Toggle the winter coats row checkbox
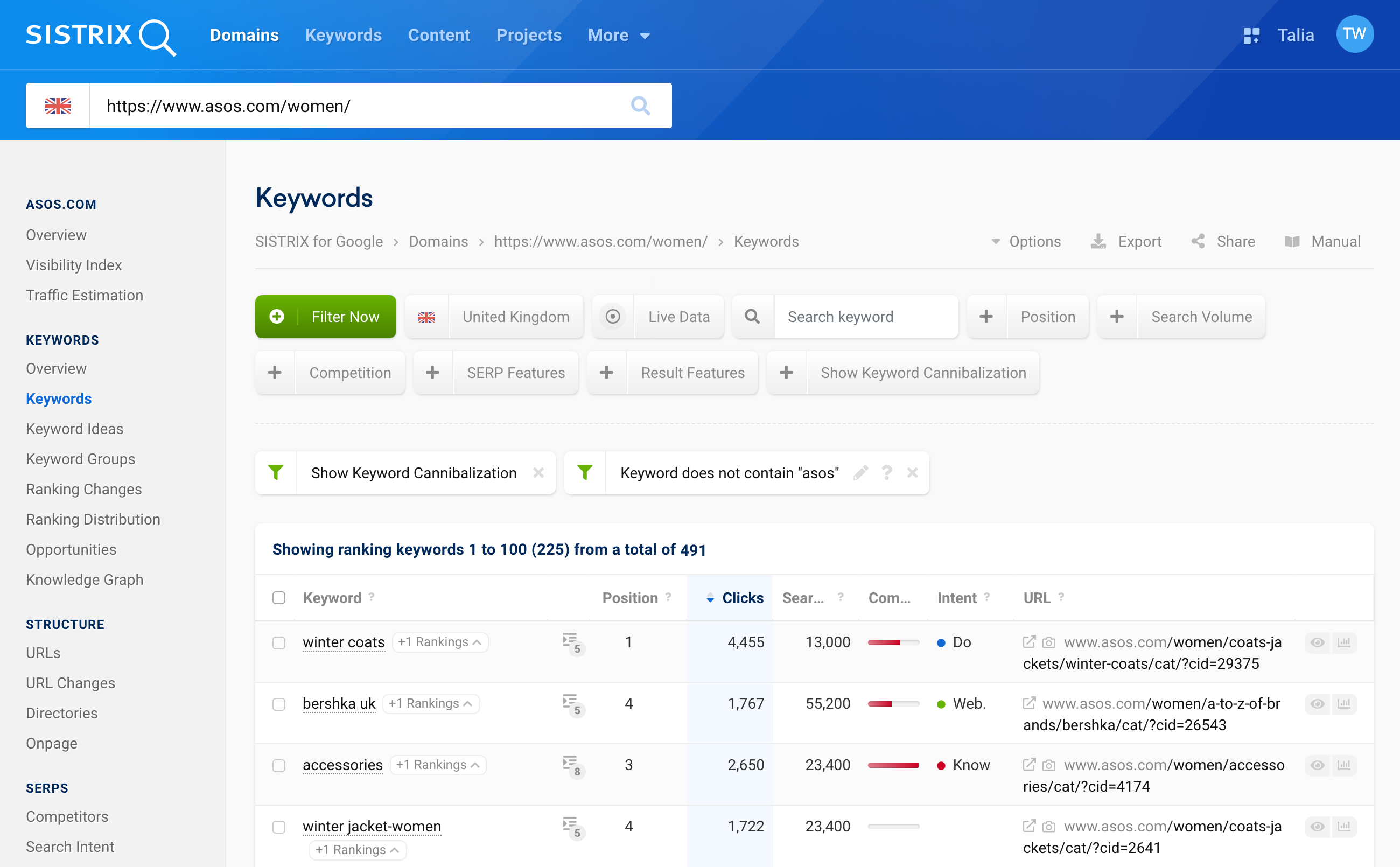 tap(279, 642)
